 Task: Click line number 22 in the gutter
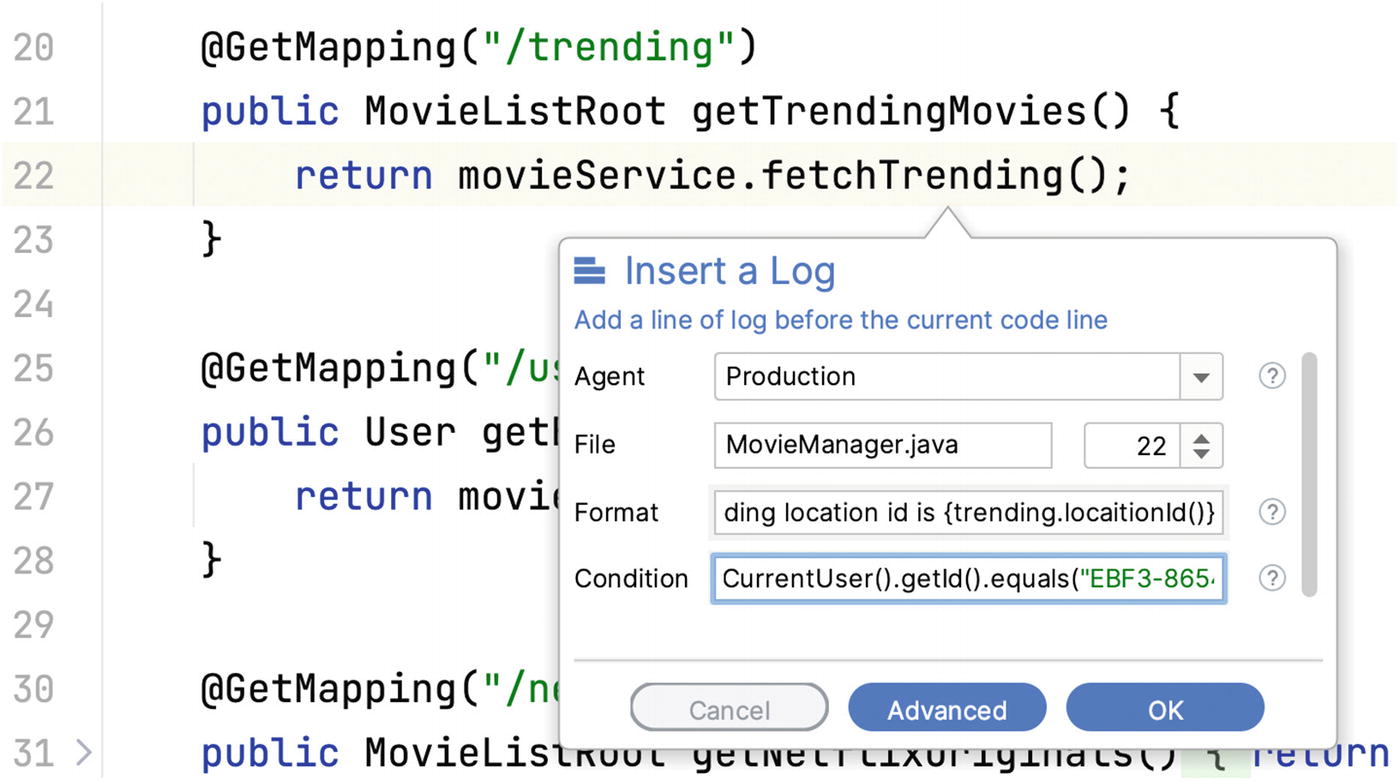point(34,176)
